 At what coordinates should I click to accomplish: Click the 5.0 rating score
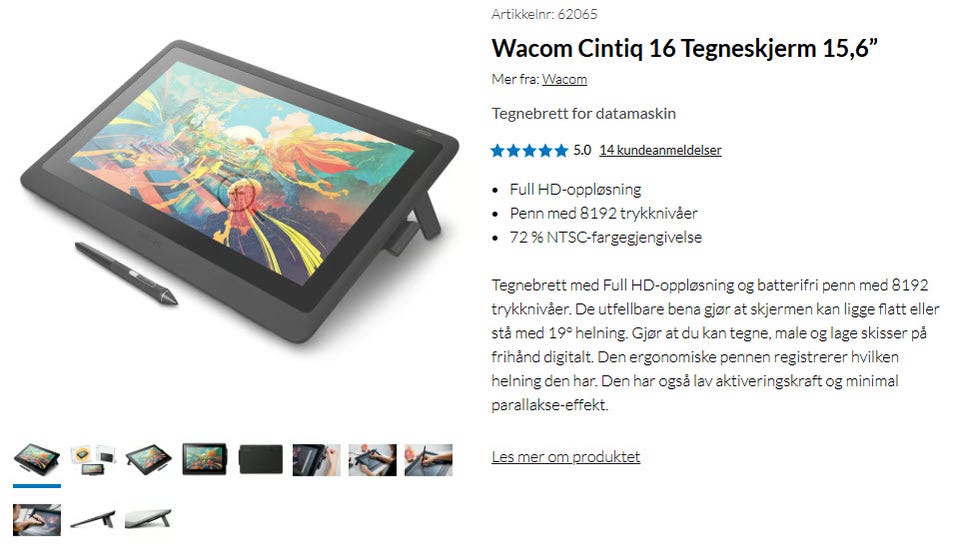[582, 150]
